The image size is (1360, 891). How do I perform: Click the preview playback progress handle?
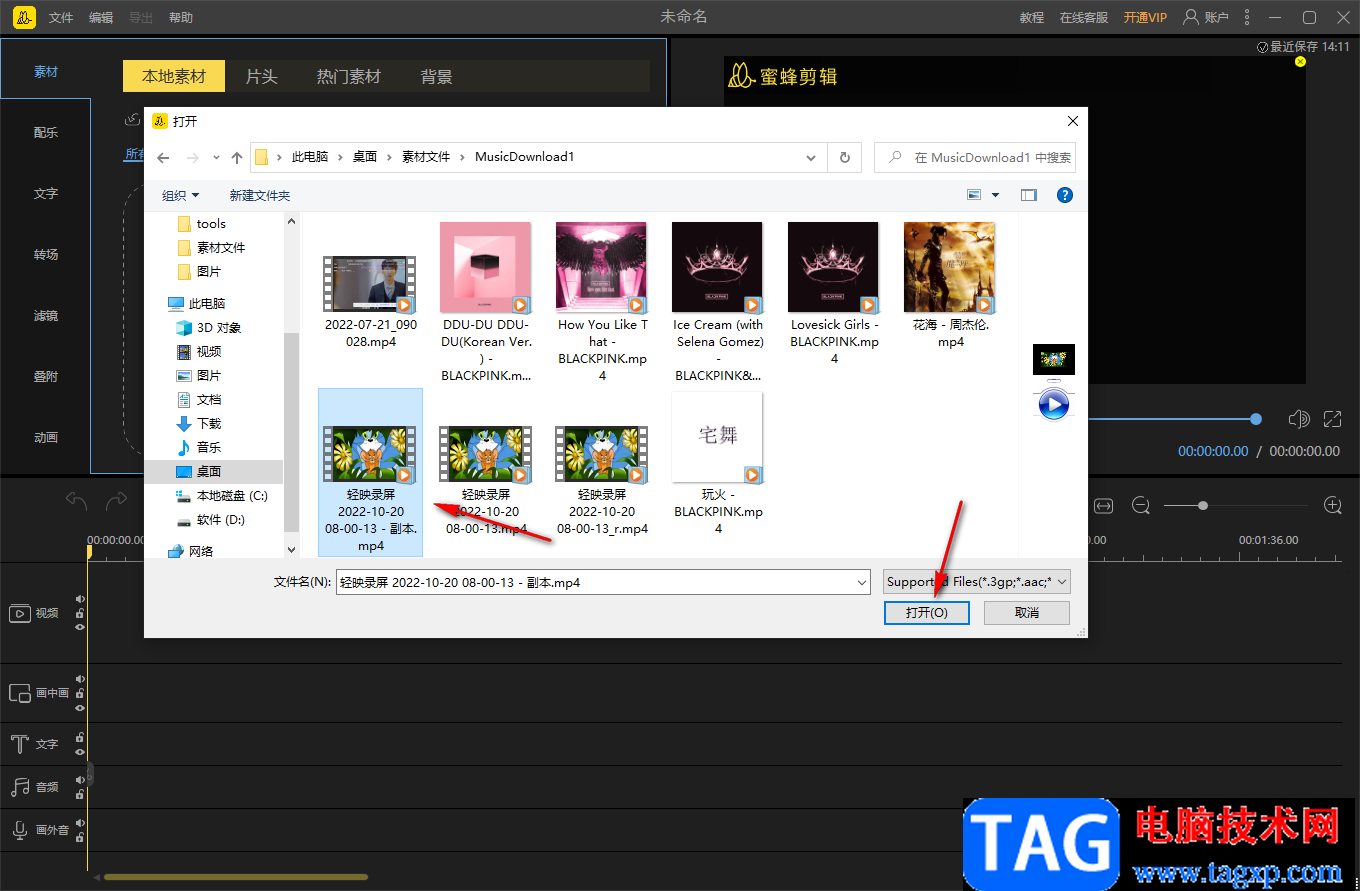1256,419
